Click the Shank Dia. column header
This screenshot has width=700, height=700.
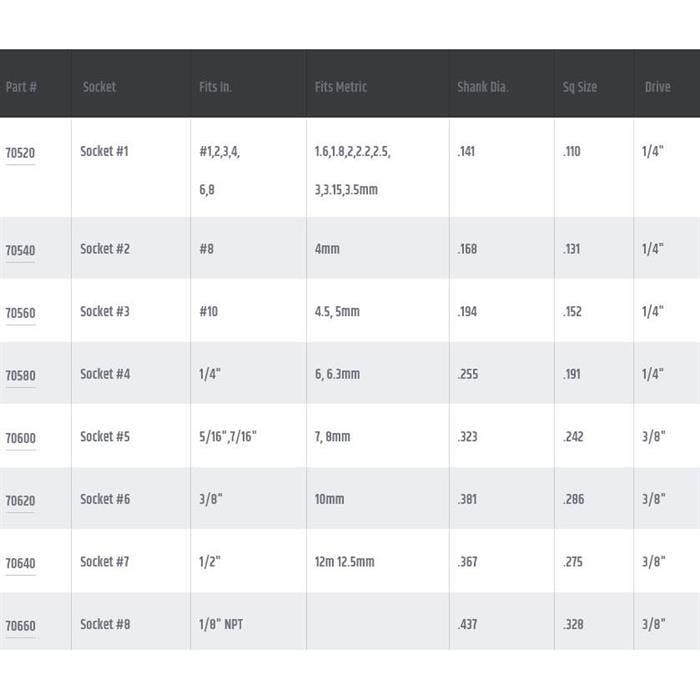(x=483, y=87)
